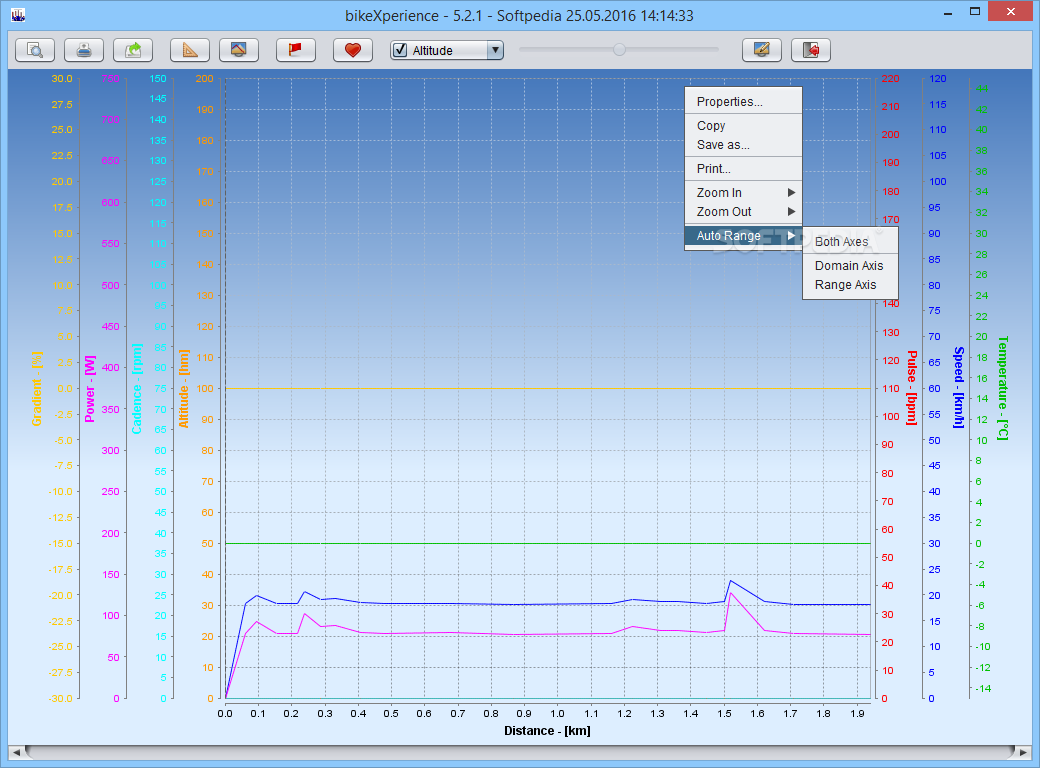Screen dimensions: 1040x768
Task: Click the 1.0 tick on distance axis
Action: pyautogui.click(x=558, y=714)
